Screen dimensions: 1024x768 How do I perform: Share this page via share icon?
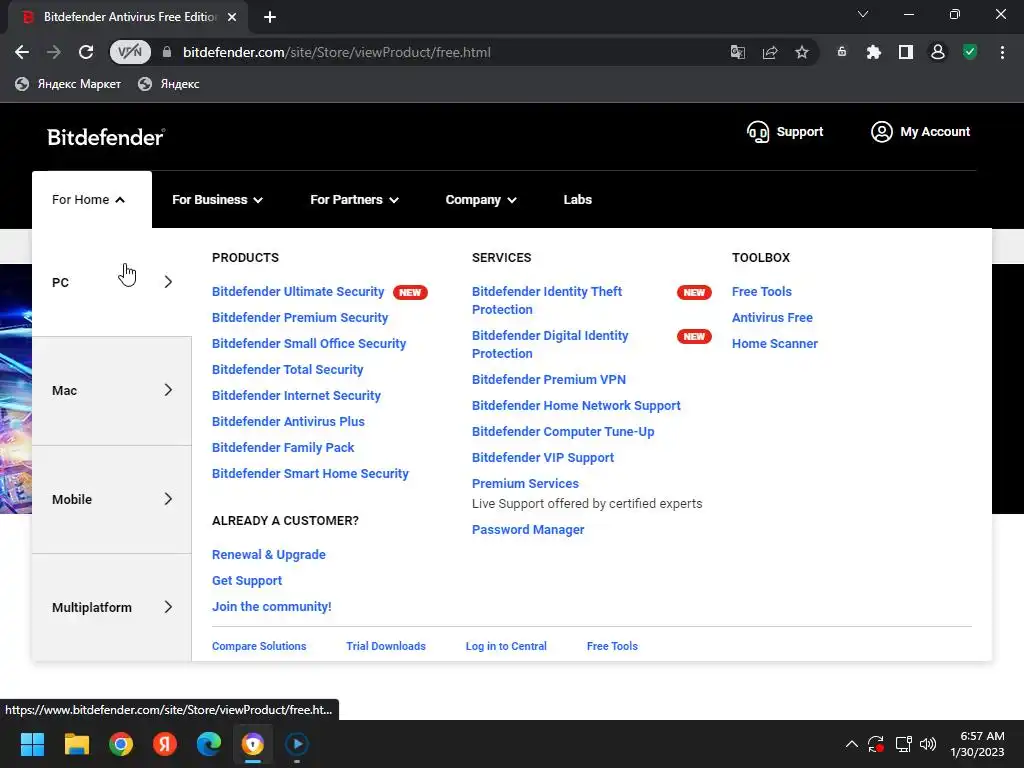pos(770,52)
